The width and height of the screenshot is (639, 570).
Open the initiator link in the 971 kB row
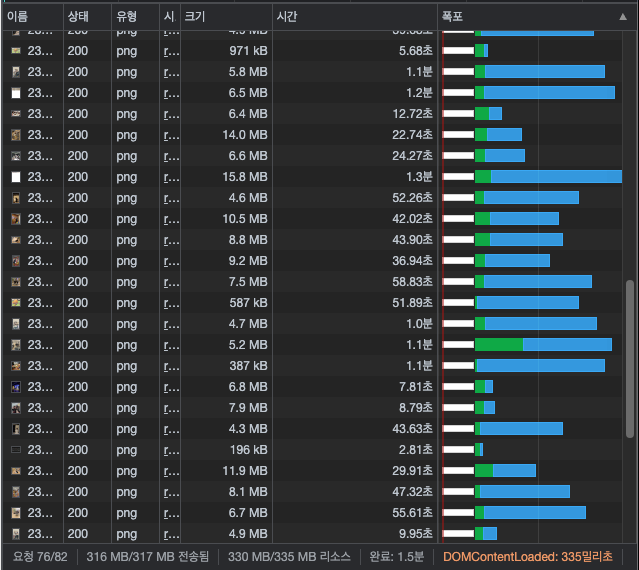point(171,51)
